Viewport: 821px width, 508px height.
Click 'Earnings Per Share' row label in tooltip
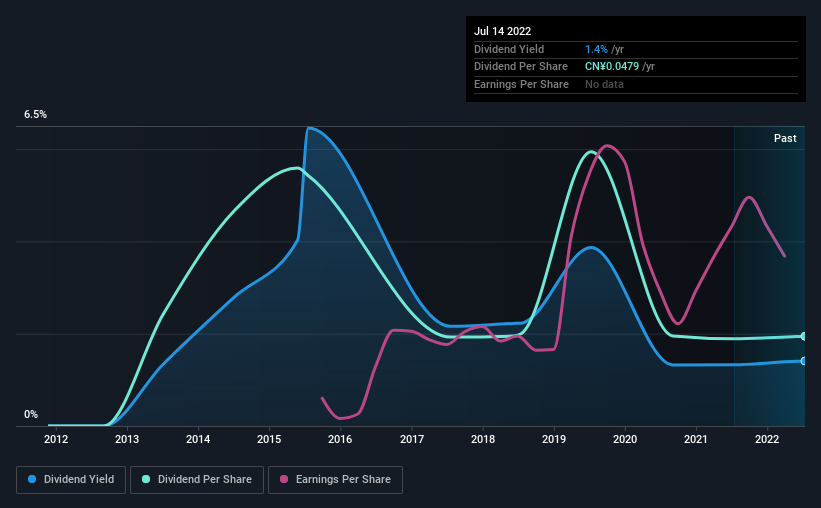(x=521, y=84)
